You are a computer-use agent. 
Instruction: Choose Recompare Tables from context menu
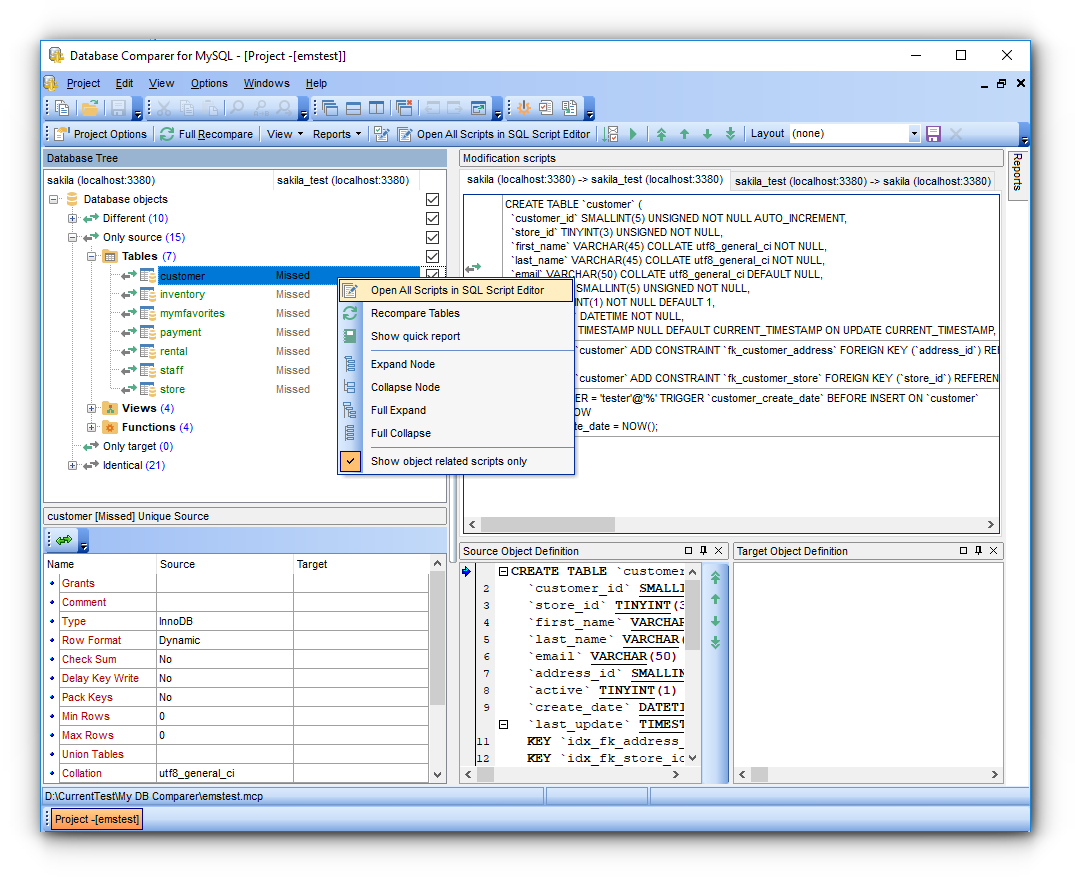[x=457, y=313]
